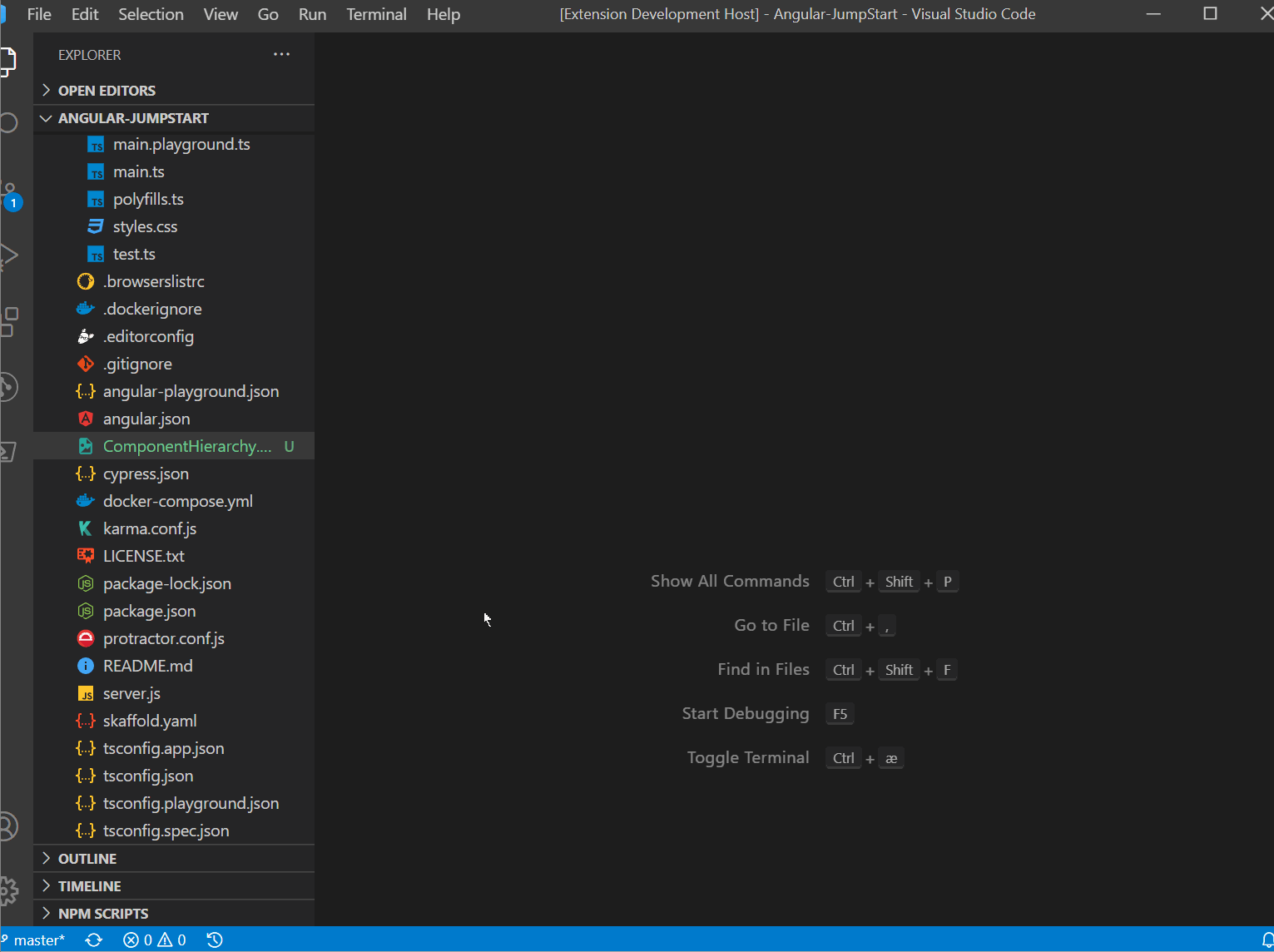Open protractor.conf.js file

[x=174, y=638]
